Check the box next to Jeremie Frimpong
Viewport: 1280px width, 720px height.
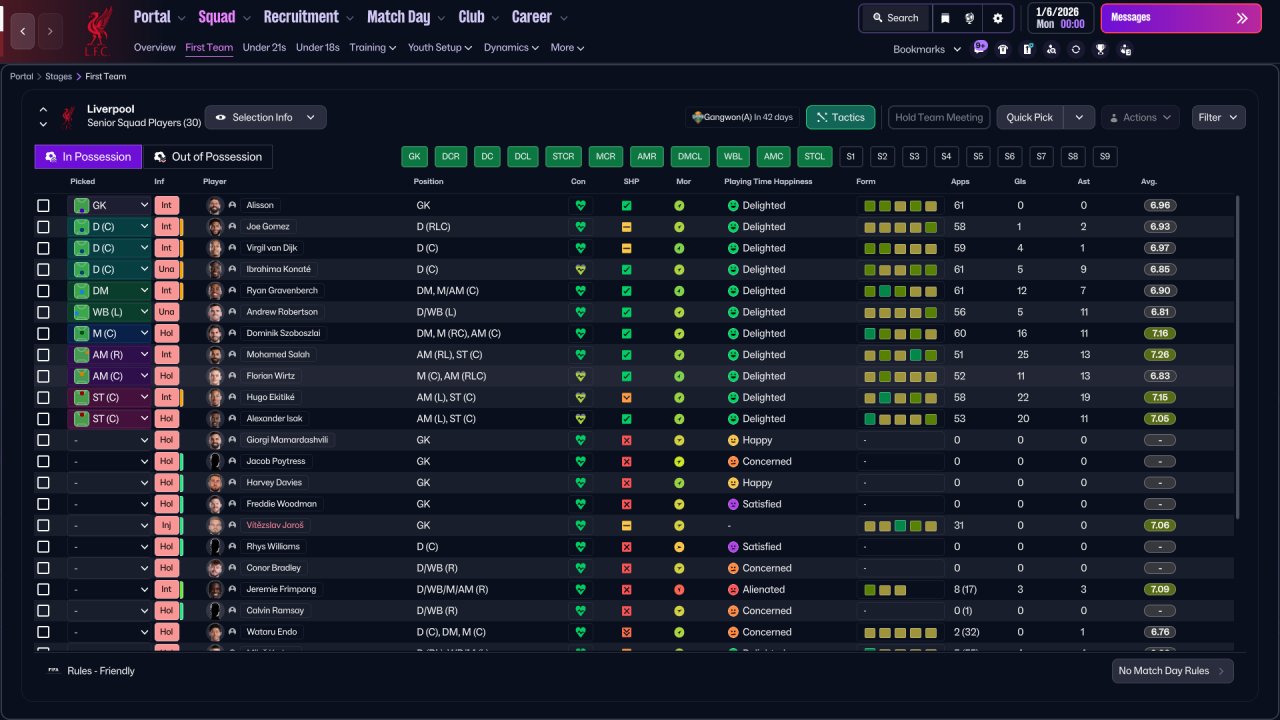(43, 590)
